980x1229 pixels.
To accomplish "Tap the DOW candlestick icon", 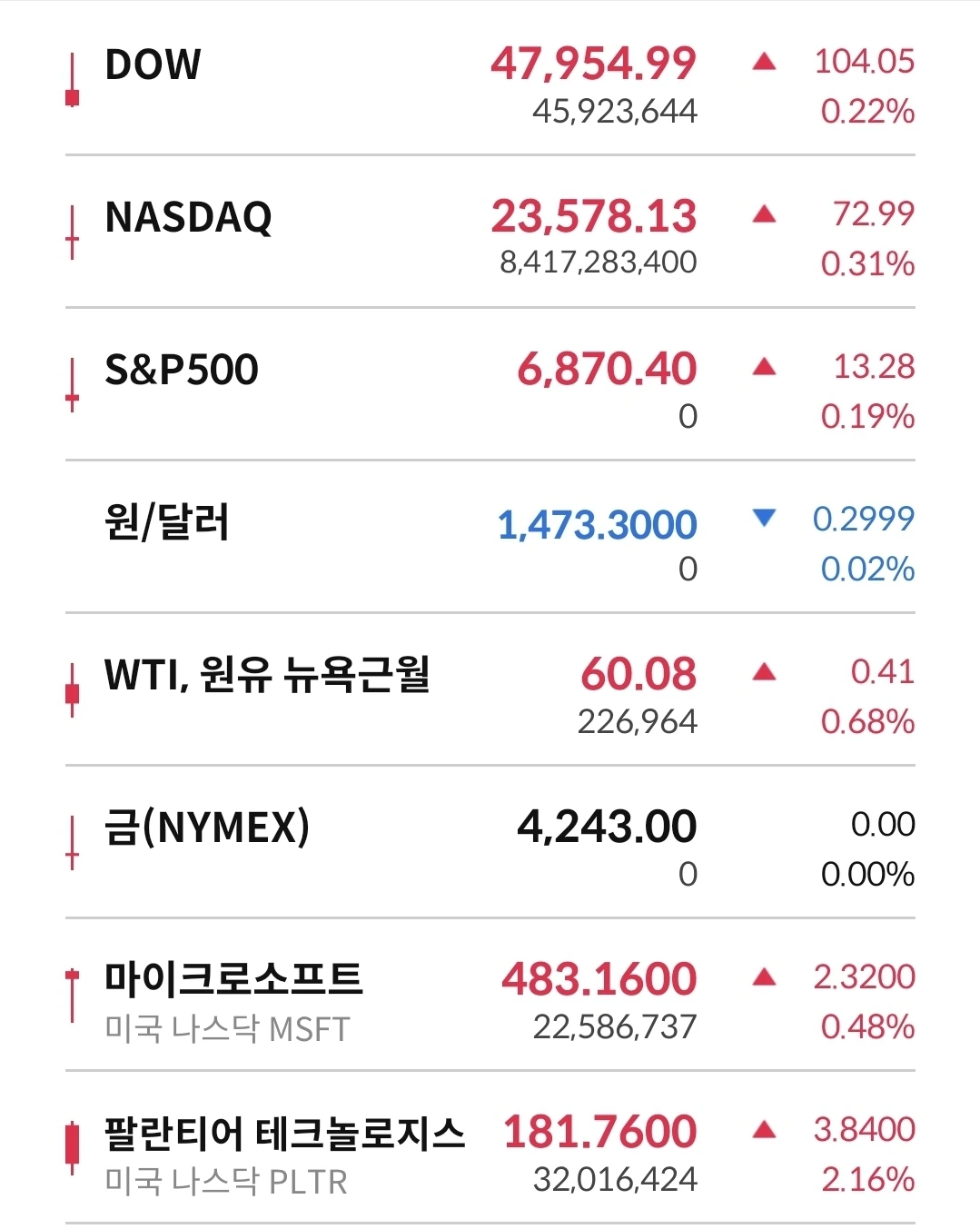I will click(x=72, y=81).
